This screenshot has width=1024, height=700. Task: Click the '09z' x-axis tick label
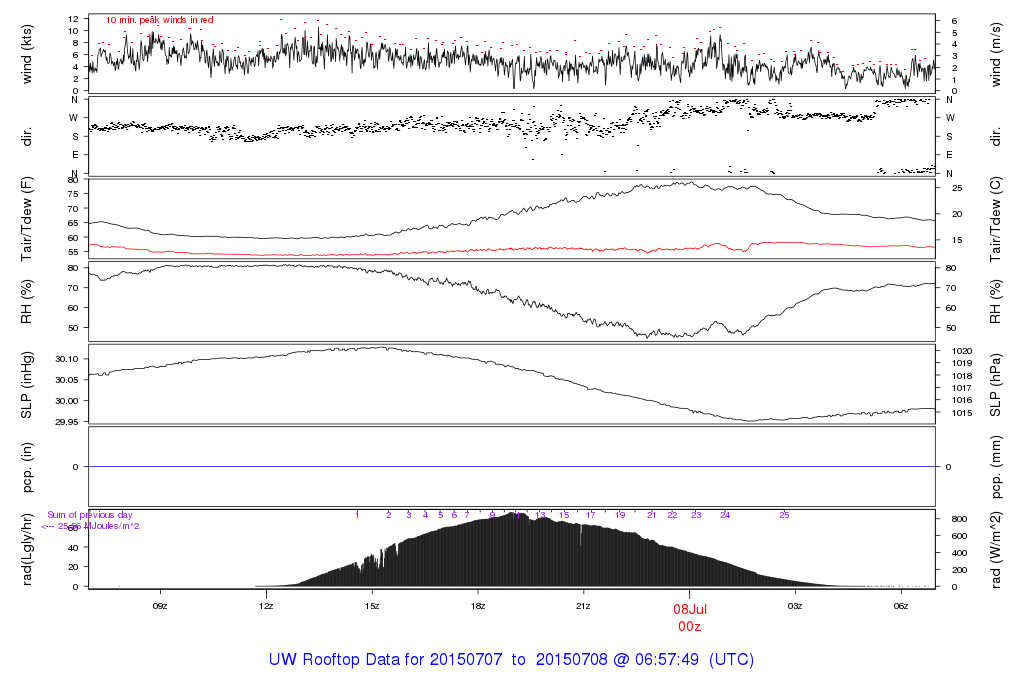(x=159, y=606)
